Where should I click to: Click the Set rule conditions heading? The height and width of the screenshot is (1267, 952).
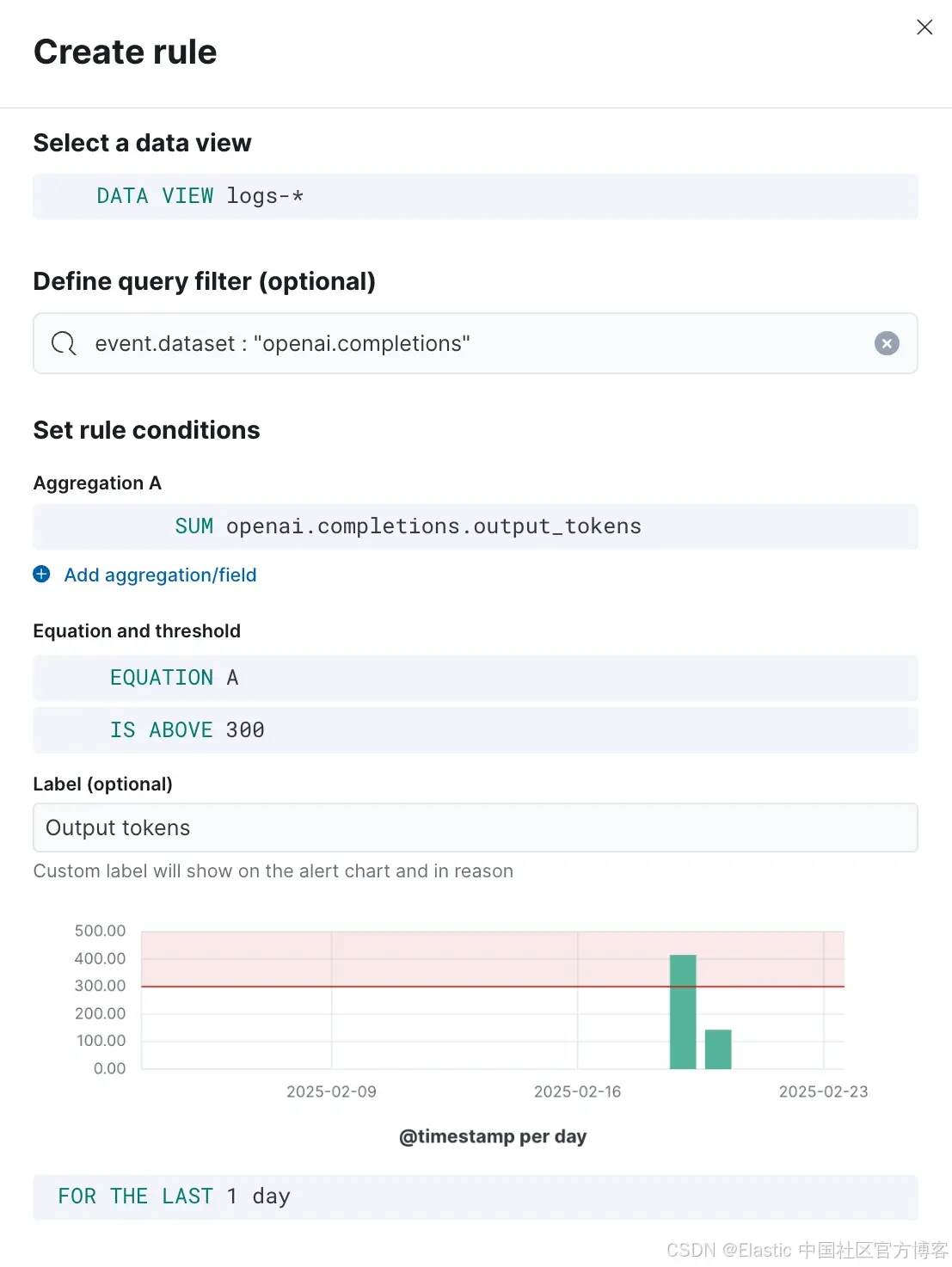147,430
